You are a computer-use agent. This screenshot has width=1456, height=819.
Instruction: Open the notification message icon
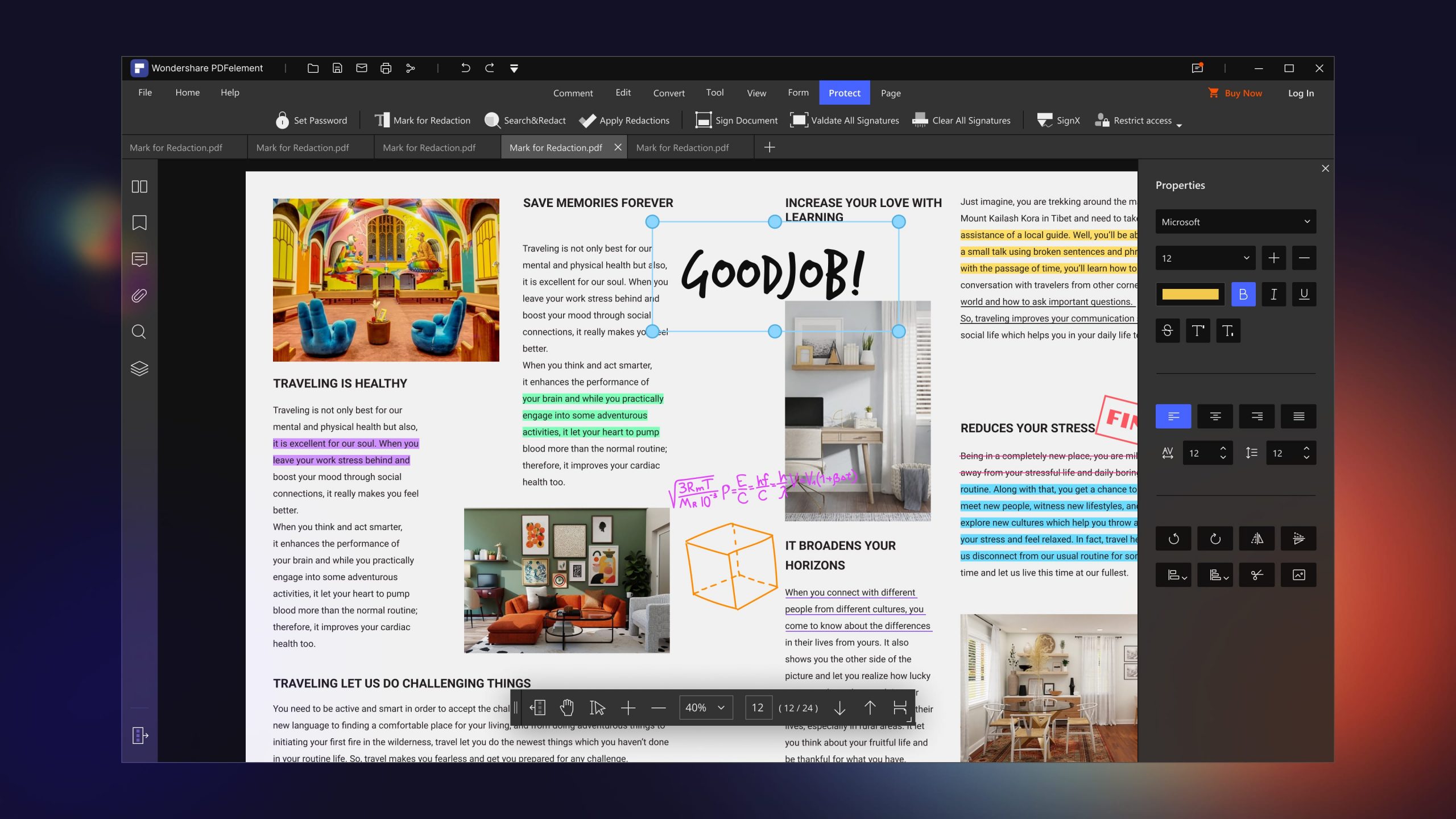click(x=1197, y=68)
